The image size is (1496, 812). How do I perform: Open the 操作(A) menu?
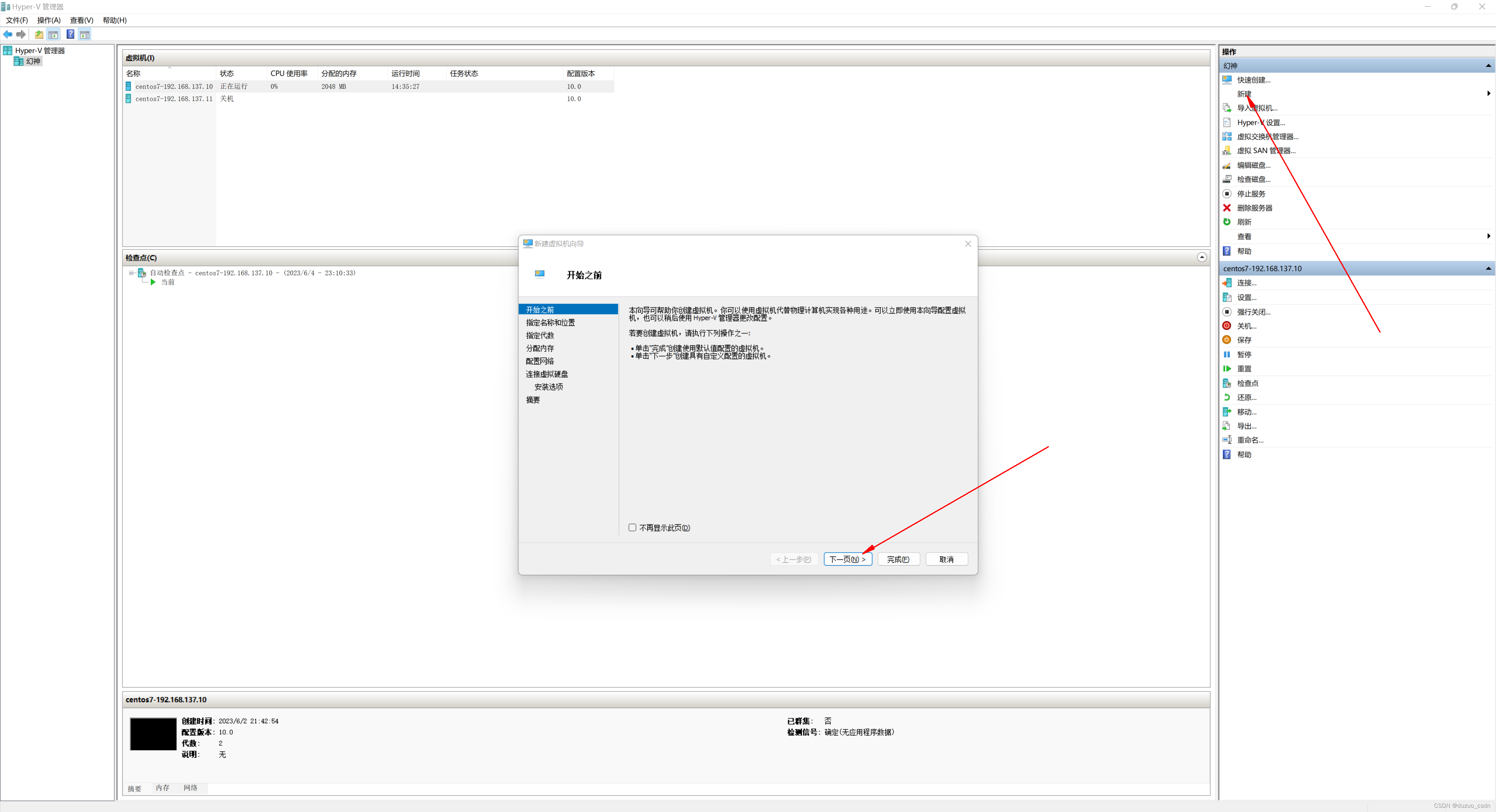pyautogui.click(x=49, y=20)
